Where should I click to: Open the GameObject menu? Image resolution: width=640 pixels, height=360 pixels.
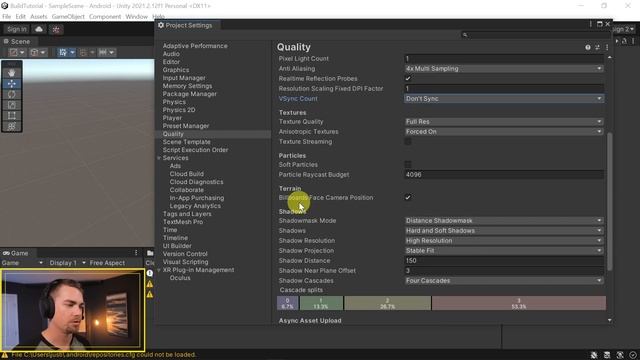point(68,17)
